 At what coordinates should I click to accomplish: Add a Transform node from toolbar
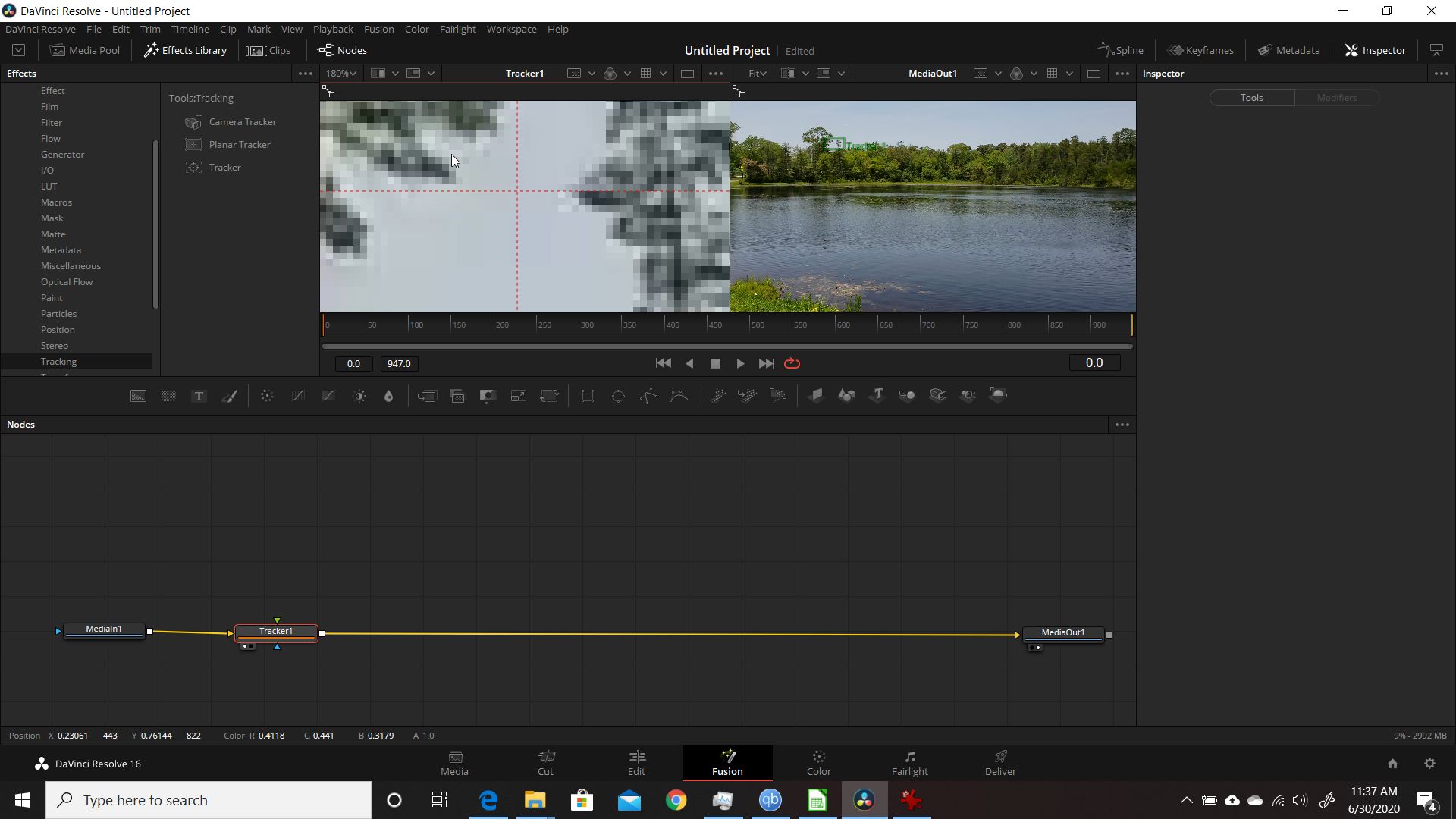coord(549,396)
